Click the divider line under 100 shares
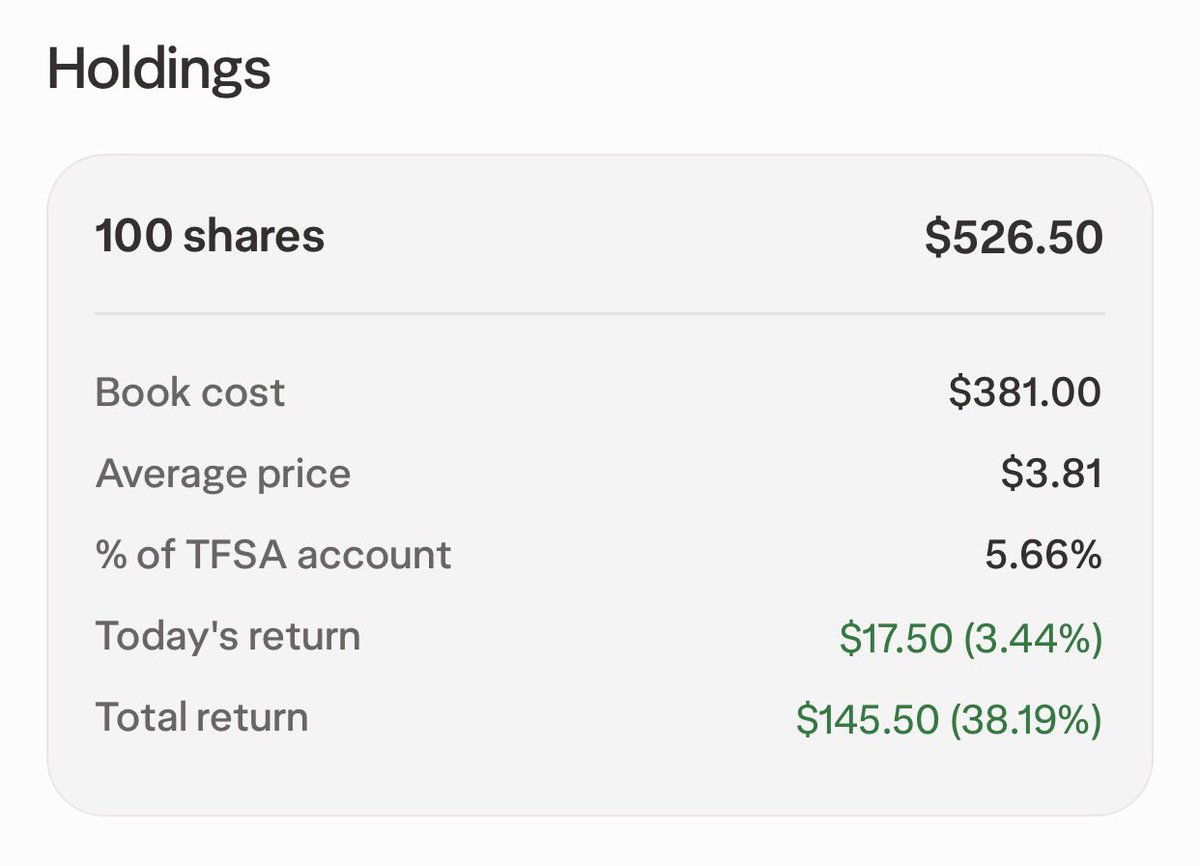The height and width of the screenshot is (866, 1200). 600,314
